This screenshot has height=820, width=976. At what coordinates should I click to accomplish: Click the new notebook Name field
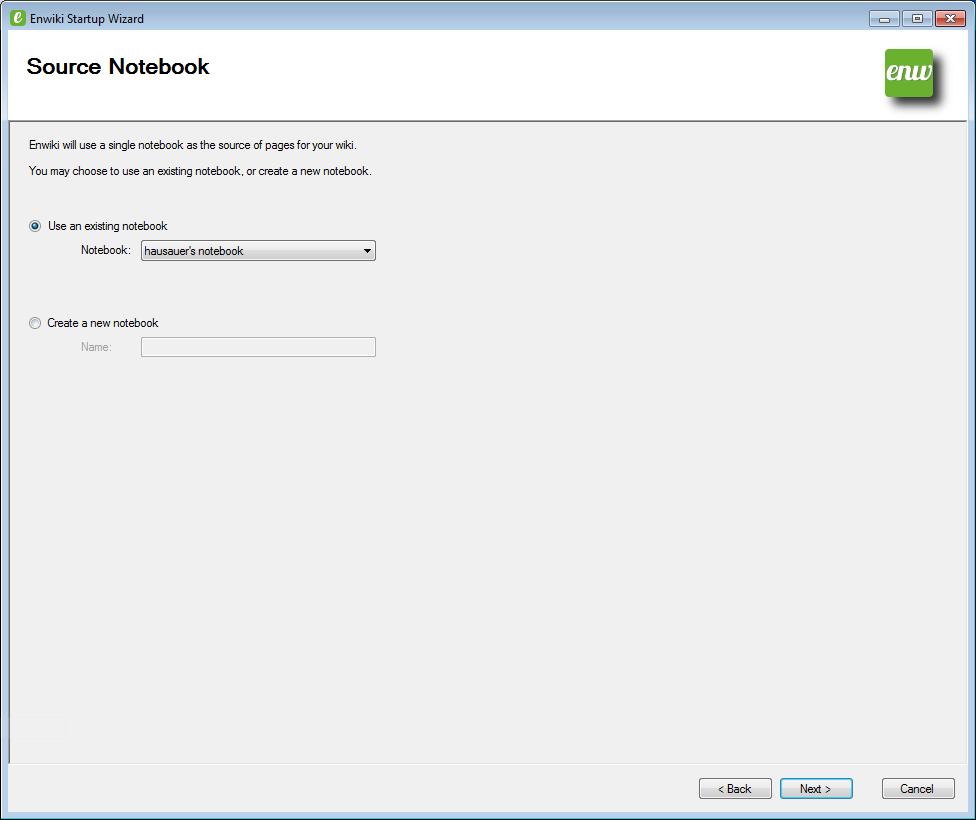click(258, 347)
